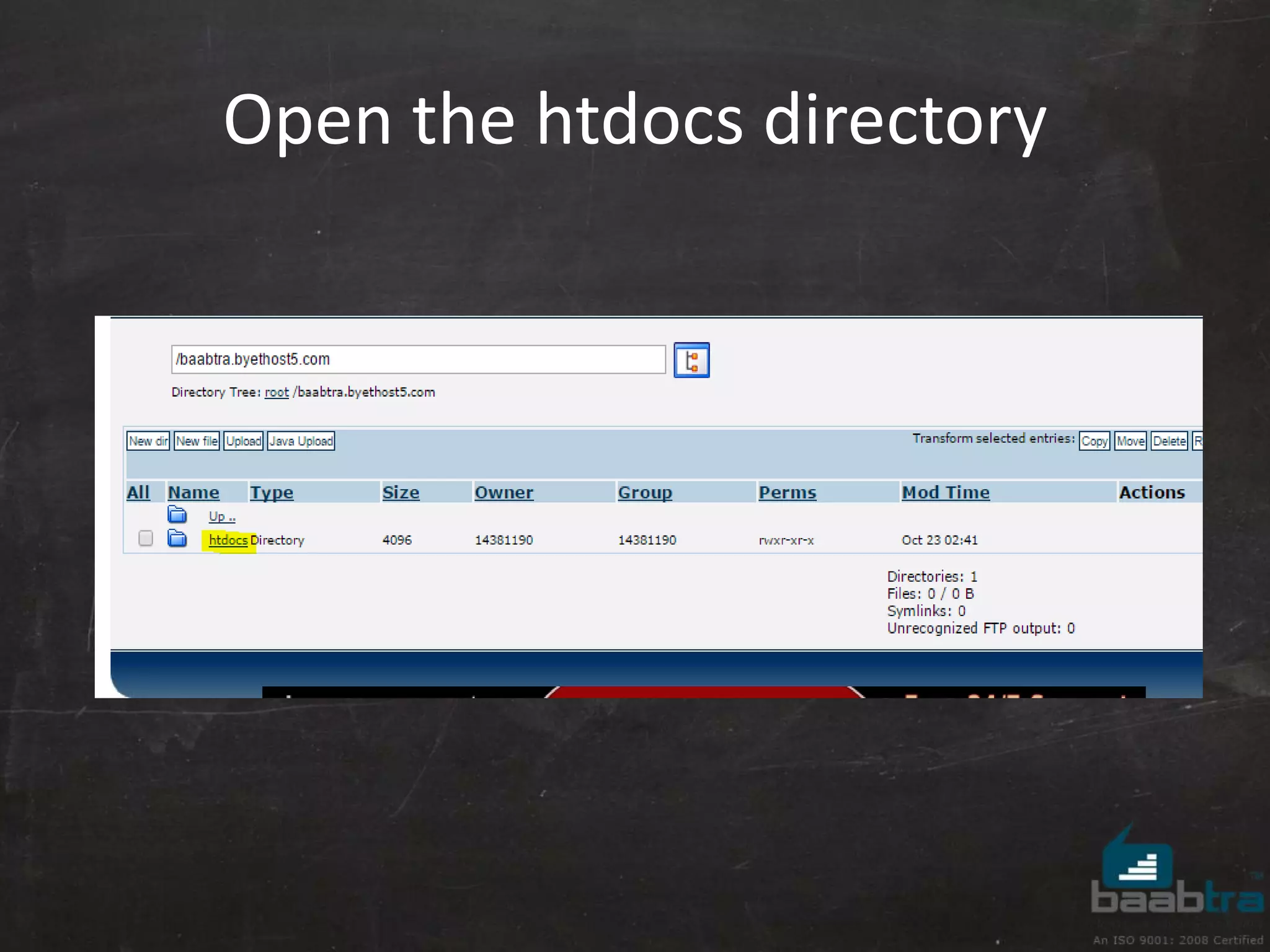Click the 'Symlinks: 0' text

pos(926,611)
